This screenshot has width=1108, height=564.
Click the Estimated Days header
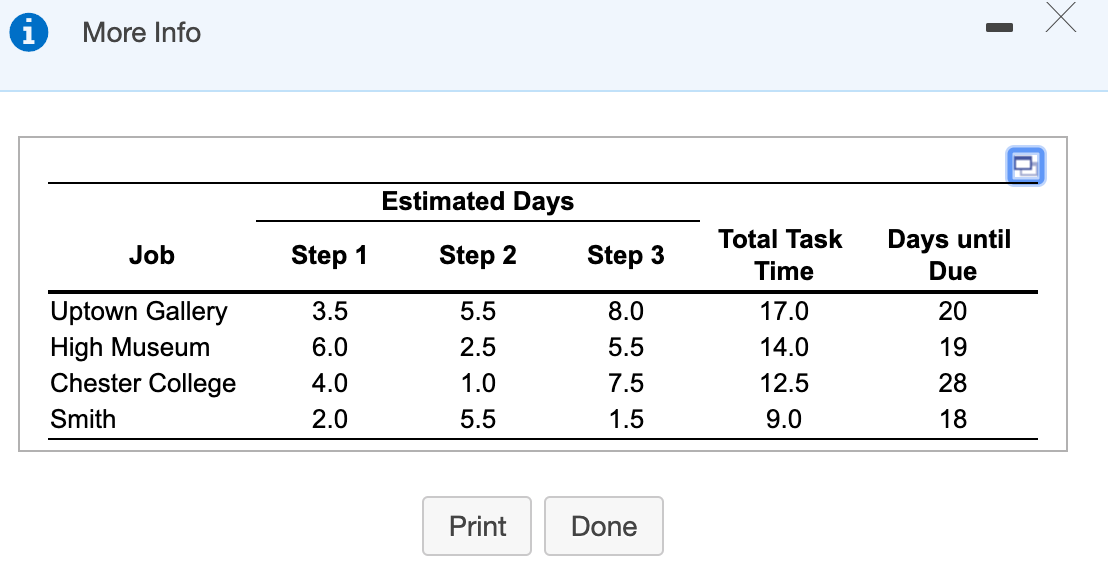478,201
